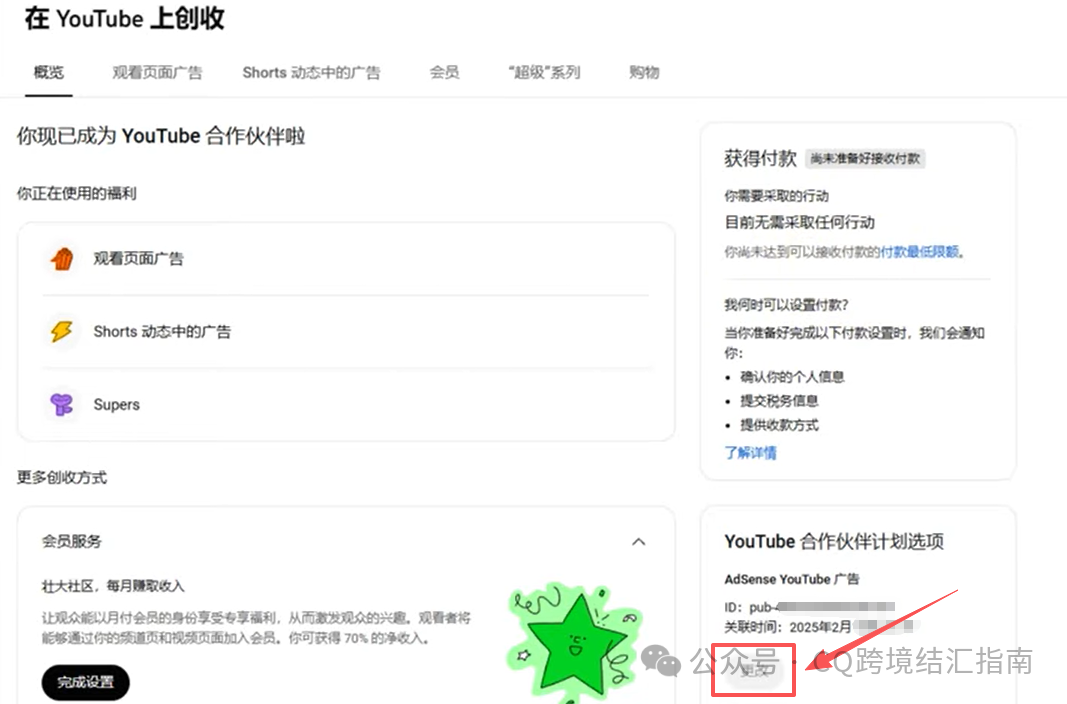Click the 获得付款 card heading
Screen dimensions: 1067x704
pos(759,158)
